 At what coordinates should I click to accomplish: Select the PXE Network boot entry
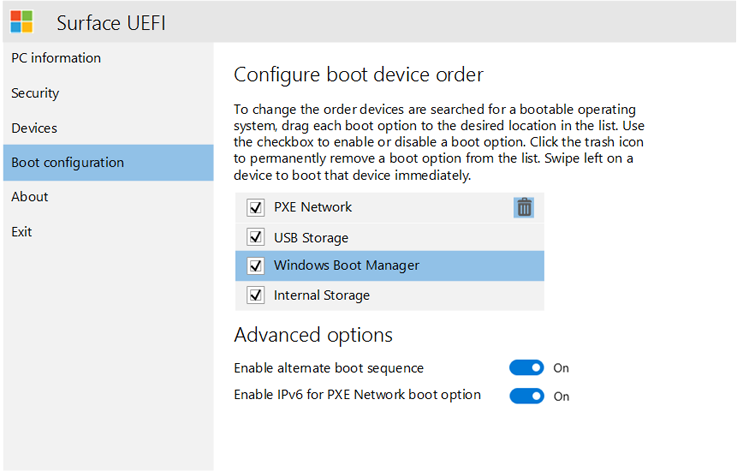(313, 208)
